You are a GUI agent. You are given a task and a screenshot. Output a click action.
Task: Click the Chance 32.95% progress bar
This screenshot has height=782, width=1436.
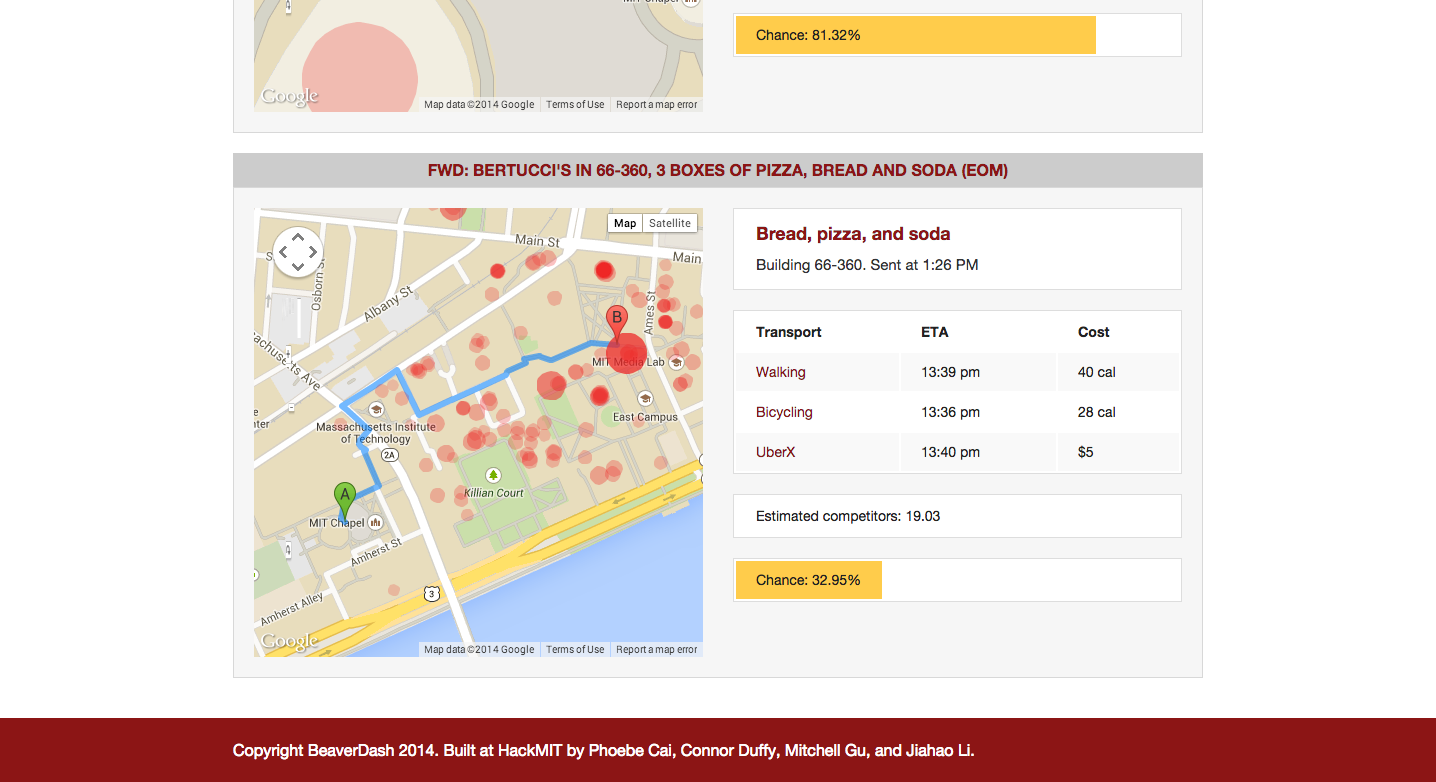[x=957, y=580]
